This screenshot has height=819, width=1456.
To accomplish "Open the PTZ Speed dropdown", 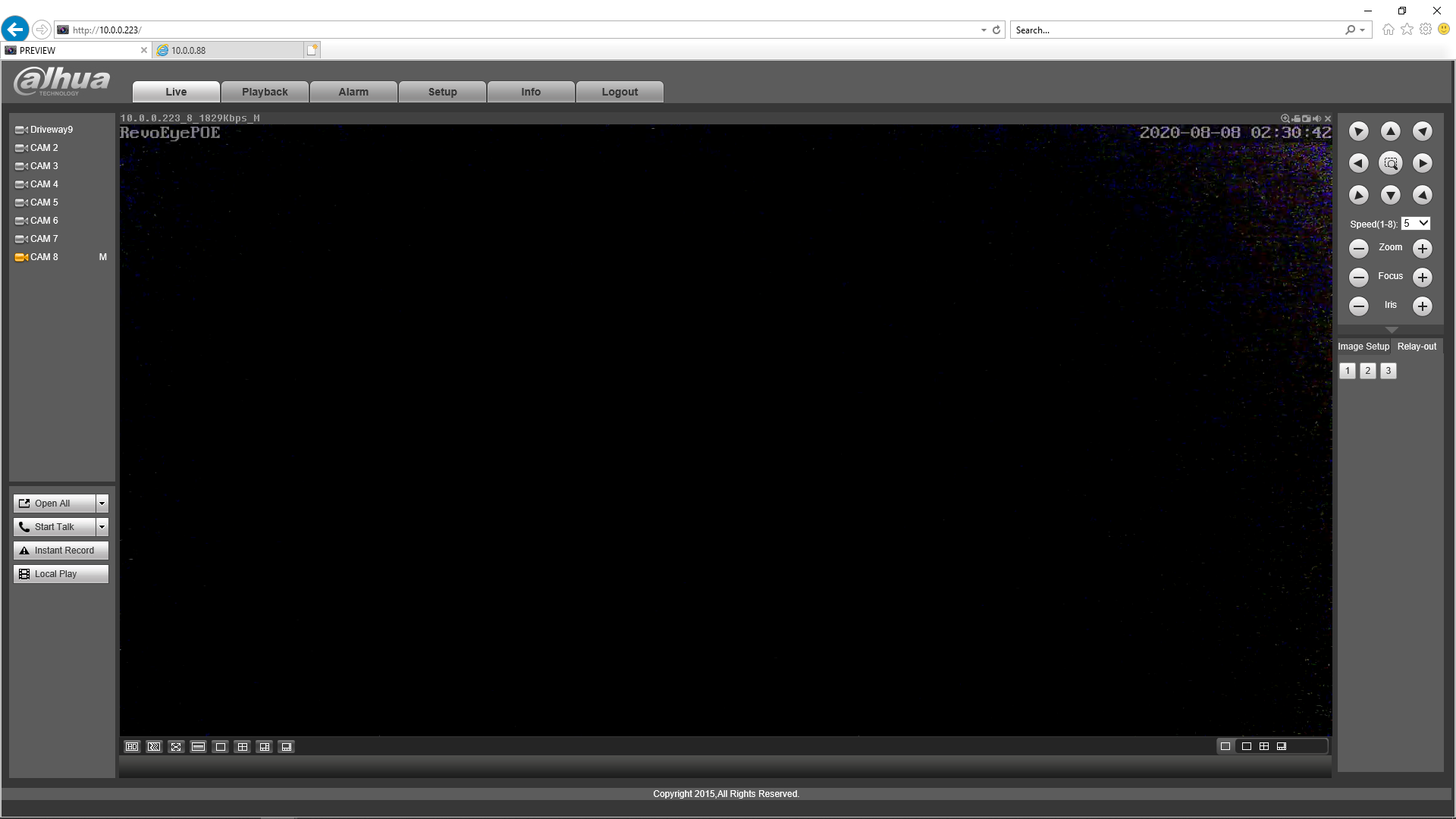I will tap(1416, 224).
